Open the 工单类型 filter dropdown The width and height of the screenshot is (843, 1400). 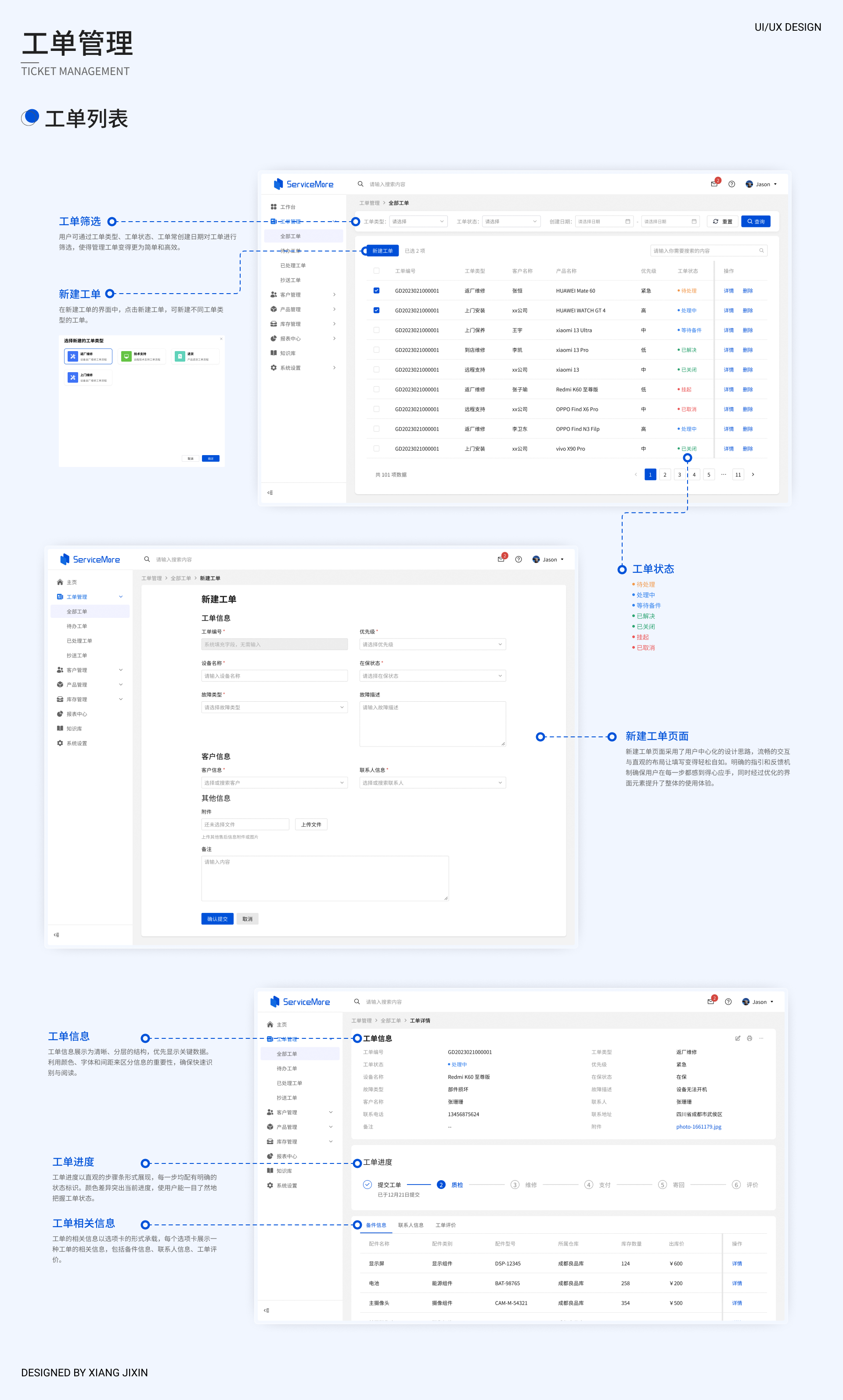click(x=418, y=222)
